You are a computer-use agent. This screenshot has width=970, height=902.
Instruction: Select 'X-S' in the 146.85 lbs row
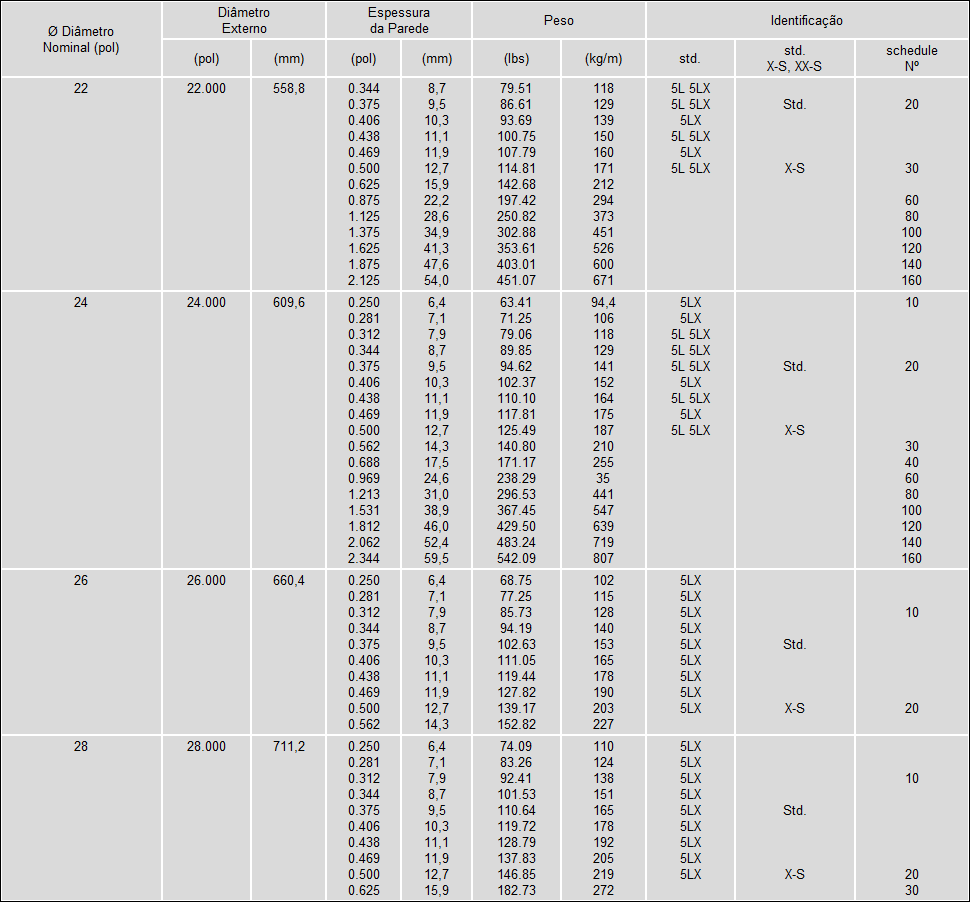click(x=794, y=874)
